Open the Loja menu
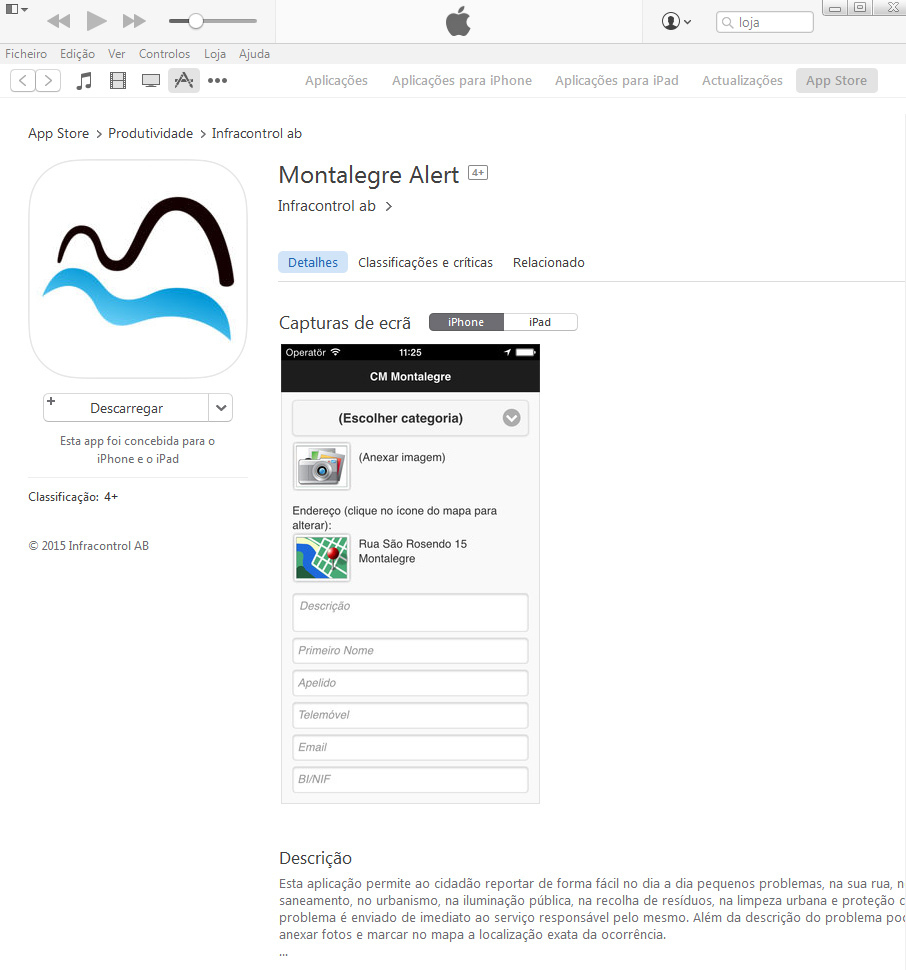Screen dimensions: 906x970 214,54
